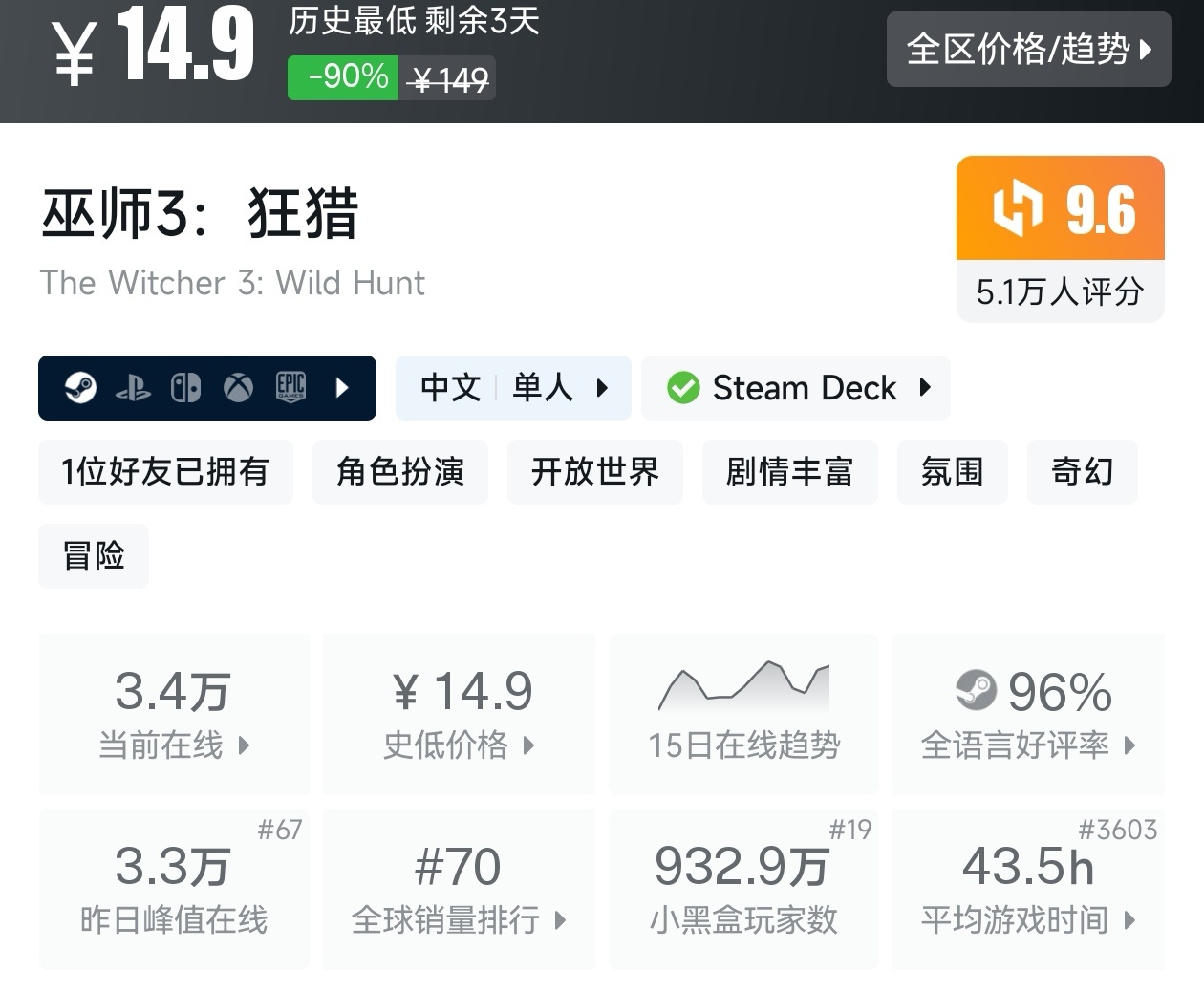This screenshot has width=1204, height=993.
Task: Open 全区价格/趋势 price trends
Action: (x=1028, y=50)
